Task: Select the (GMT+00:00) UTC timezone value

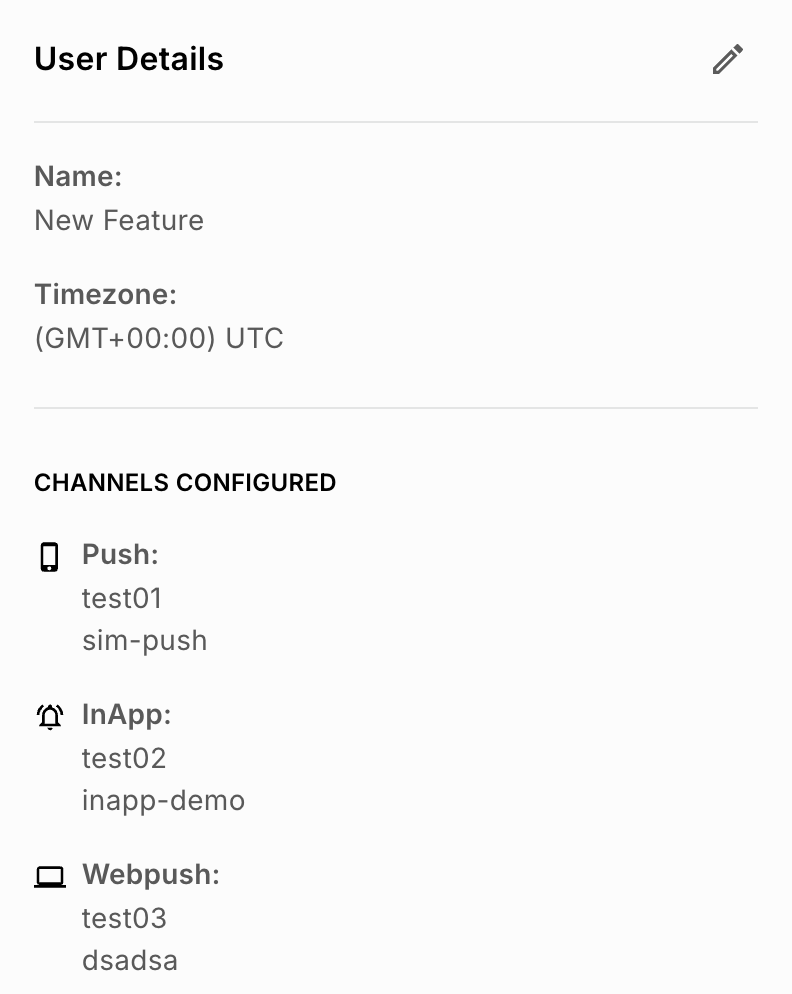Action: pyautogui.click(x=159, y=338)
